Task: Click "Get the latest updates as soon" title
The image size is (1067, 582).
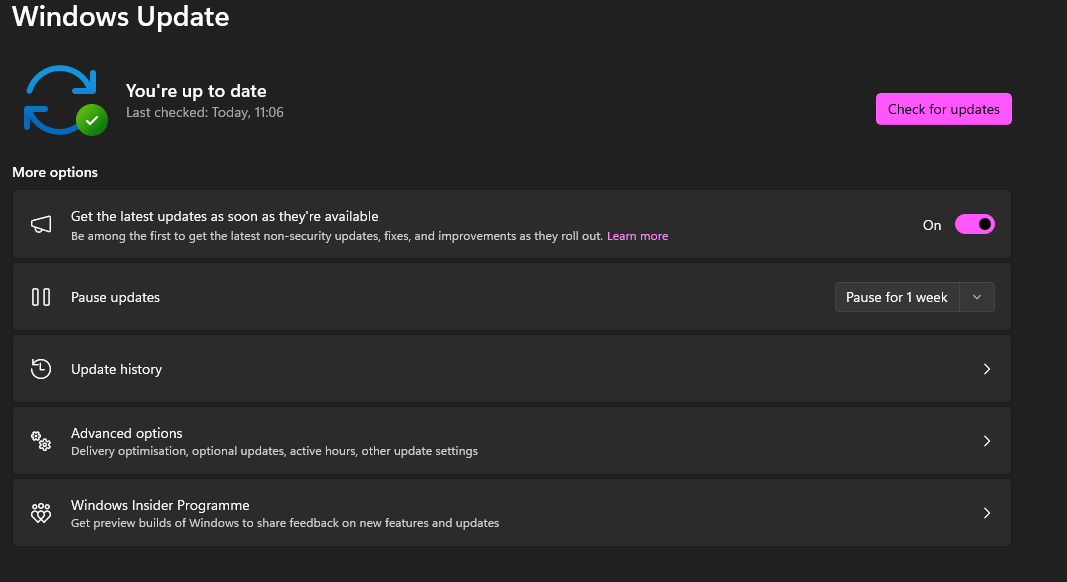Action: coord(225,216)
